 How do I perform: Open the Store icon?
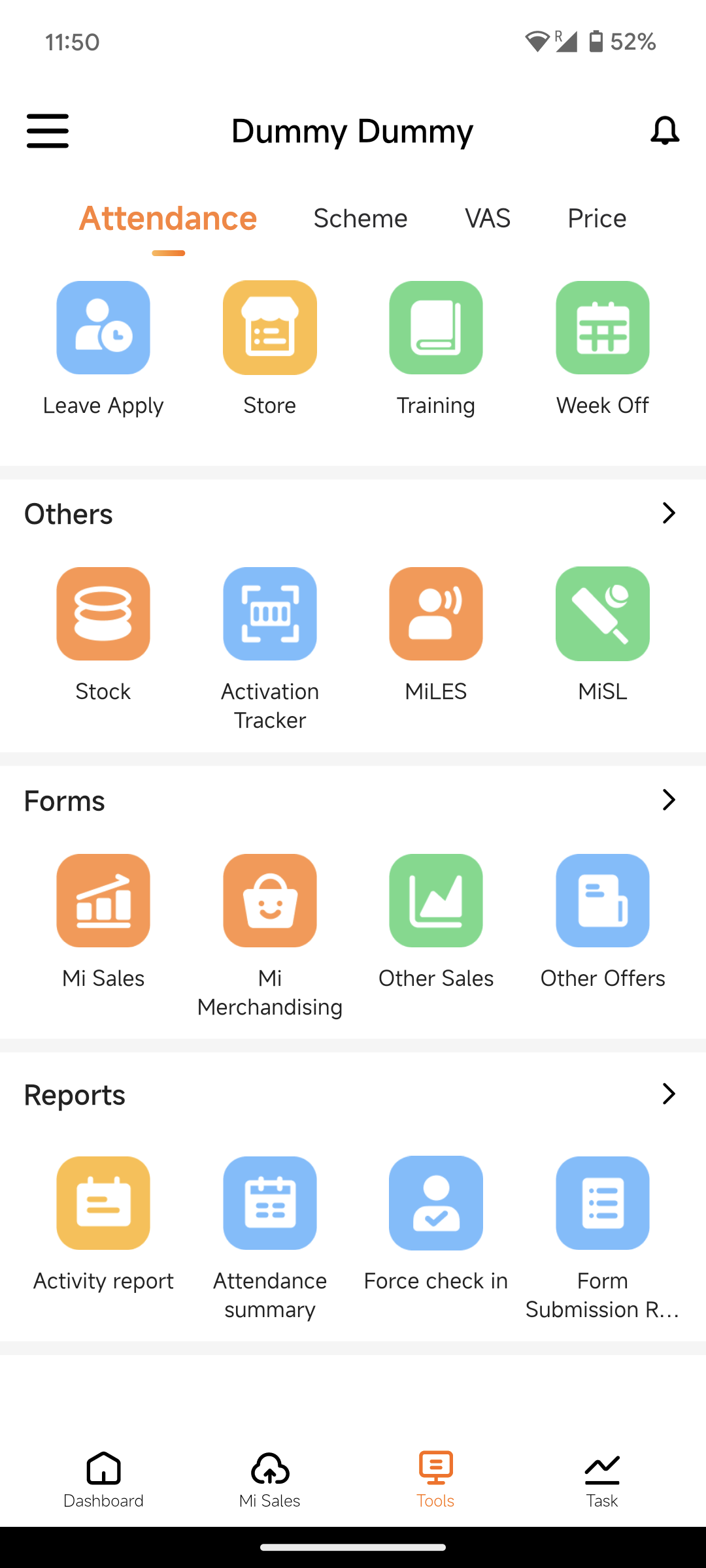tap(269, 328)
